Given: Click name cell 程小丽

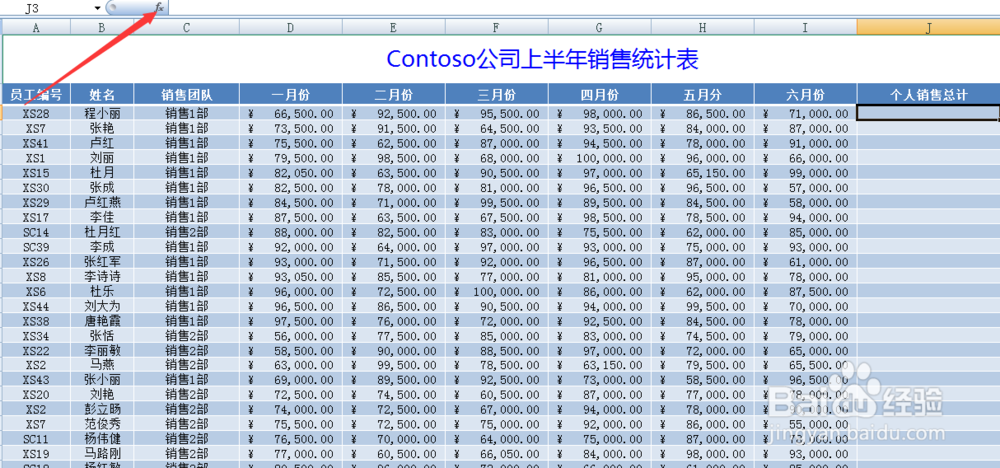Looking at the screenshot, I should tap(102, 113).
